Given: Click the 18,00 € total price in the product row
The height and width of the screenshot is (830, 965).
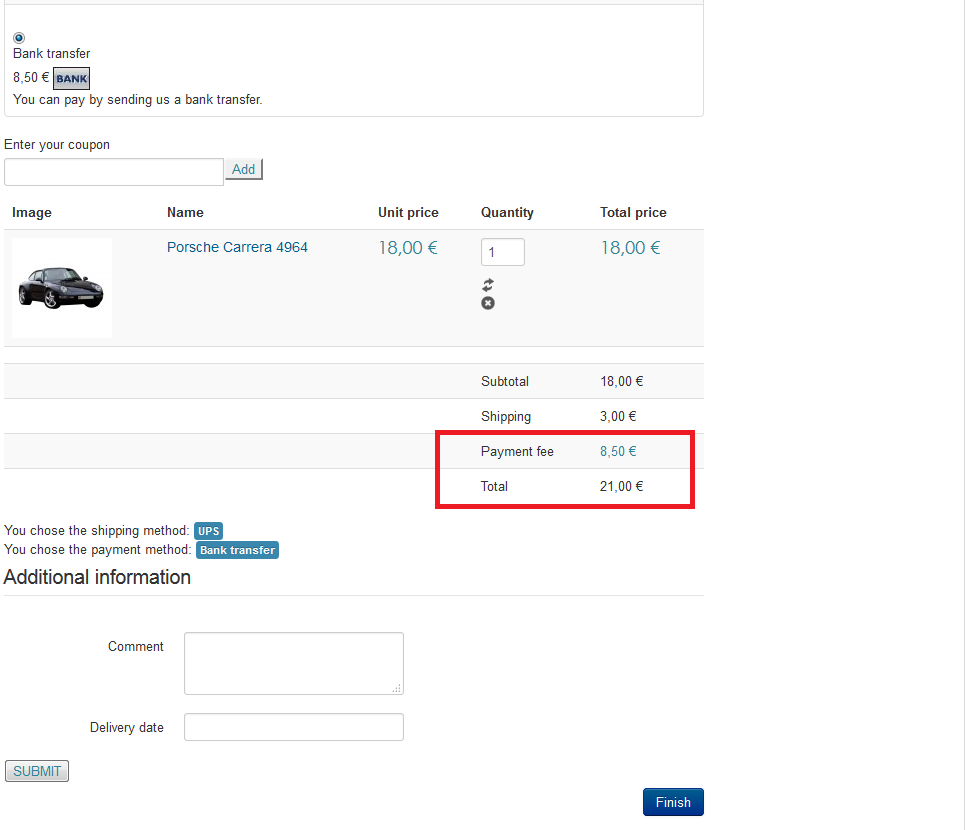Looking at the screenshot, I should tap(630, 248).
